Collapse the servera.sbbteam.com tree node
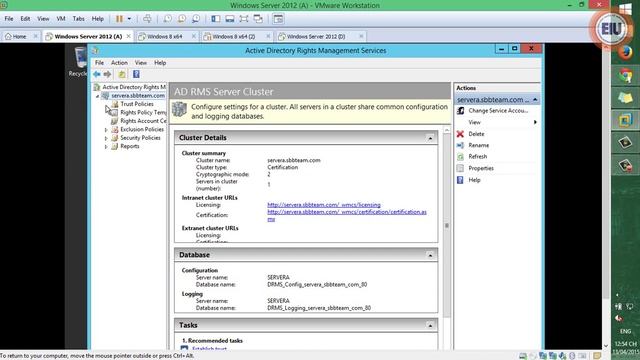 tap(98, 96)
